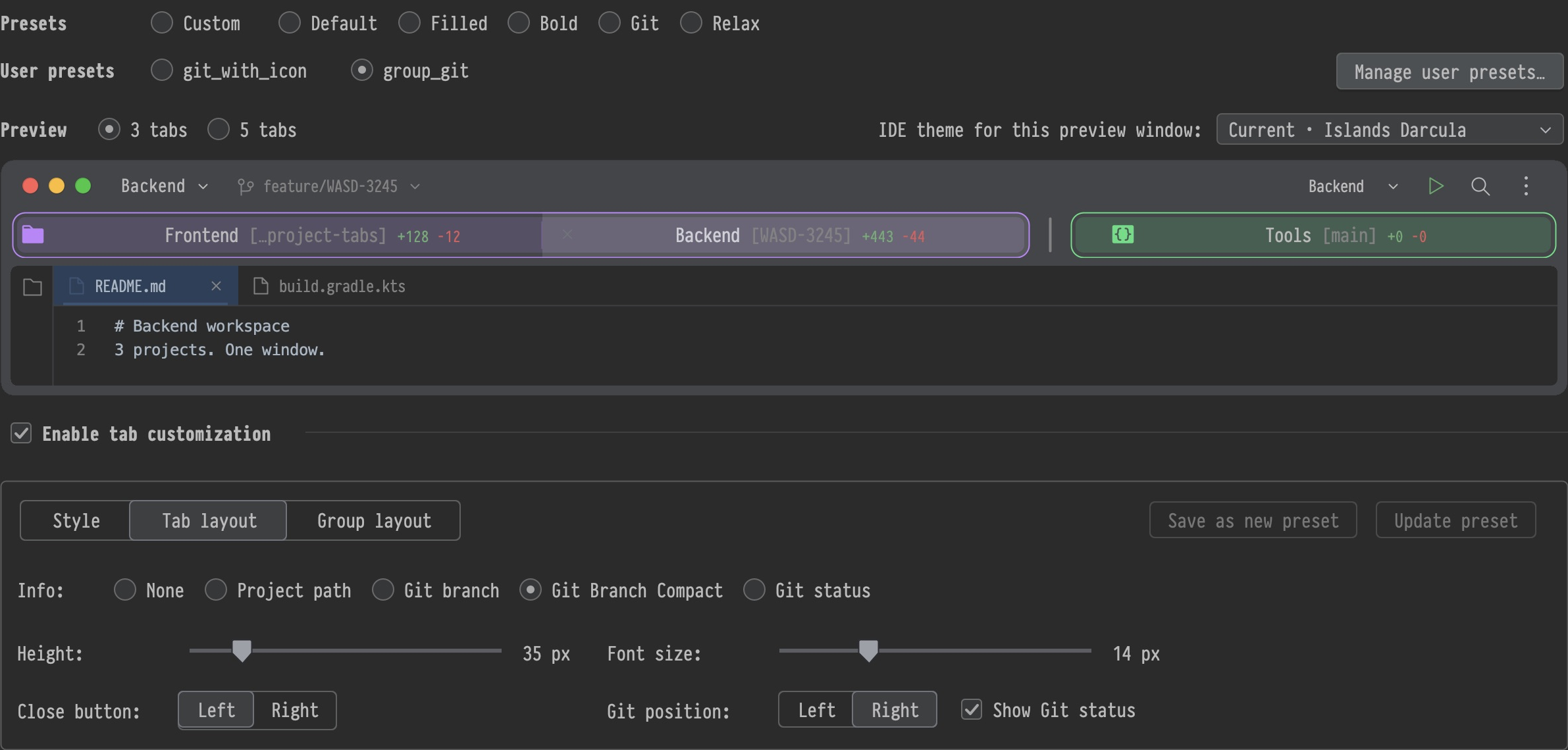Click the green maximize dot in preview
The image size is (1568, 750).
click(83, 186)
